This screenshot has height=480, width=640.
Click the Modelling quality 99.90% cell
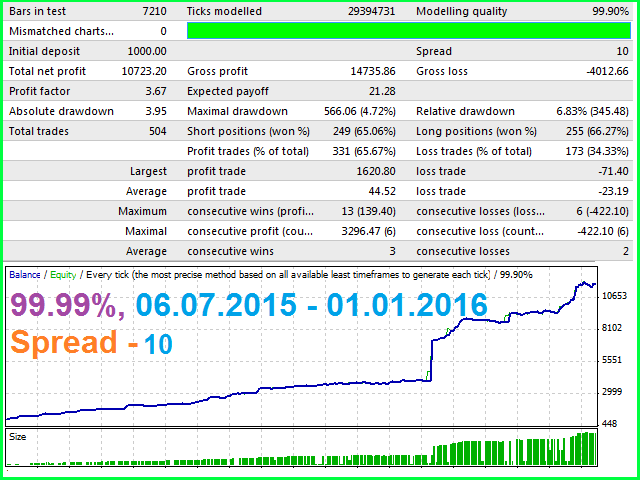(610, 11)
